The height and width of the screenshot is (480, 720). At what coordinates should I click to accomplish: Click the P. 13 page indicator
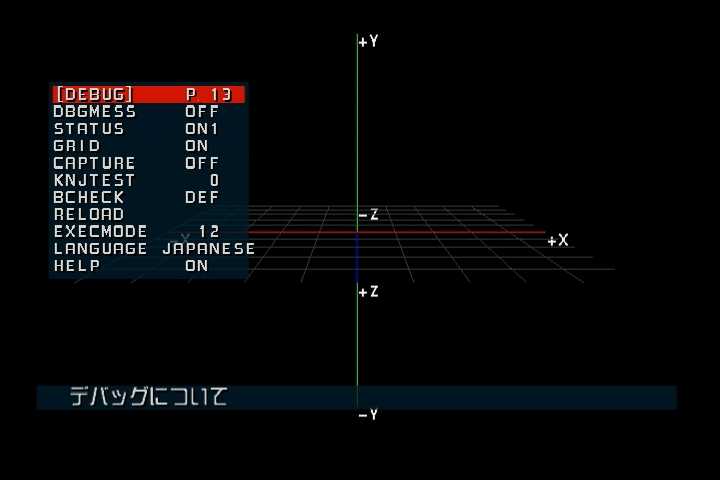pos(208,95)
